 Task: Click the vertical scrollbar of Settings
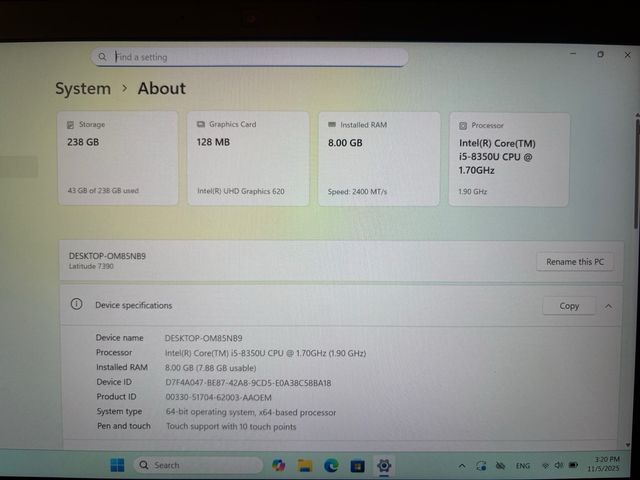[636, 173]
